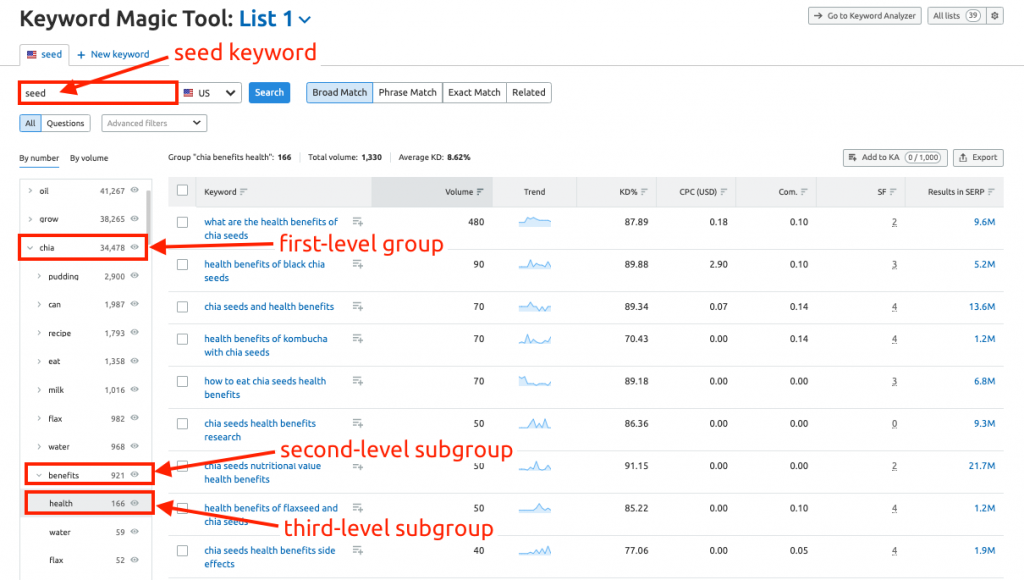Screen dimensions: 1024x580
Task: Tick the select-all checkbox in table header
Action: coord(182,191)
